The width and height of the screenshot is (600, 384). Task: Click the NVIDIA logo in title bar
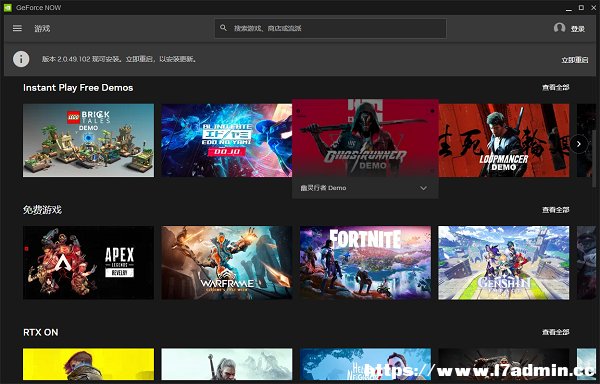click(x=8, y=8)
